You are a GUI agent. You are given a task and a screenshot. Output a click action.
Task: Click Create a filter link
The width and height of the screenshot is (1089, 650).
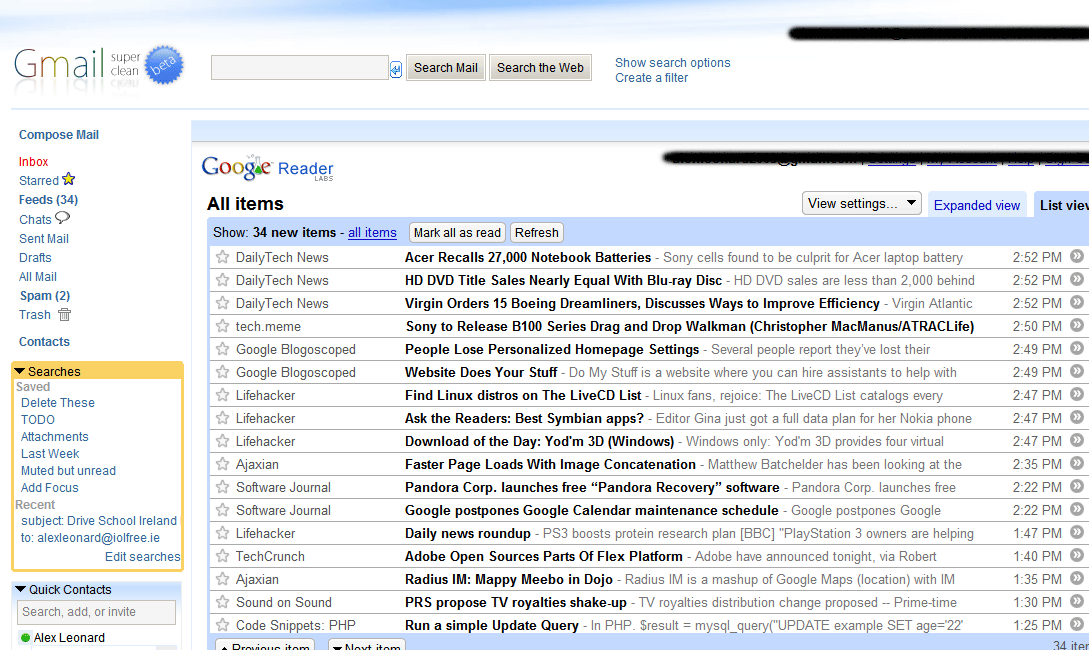point(651,78)
